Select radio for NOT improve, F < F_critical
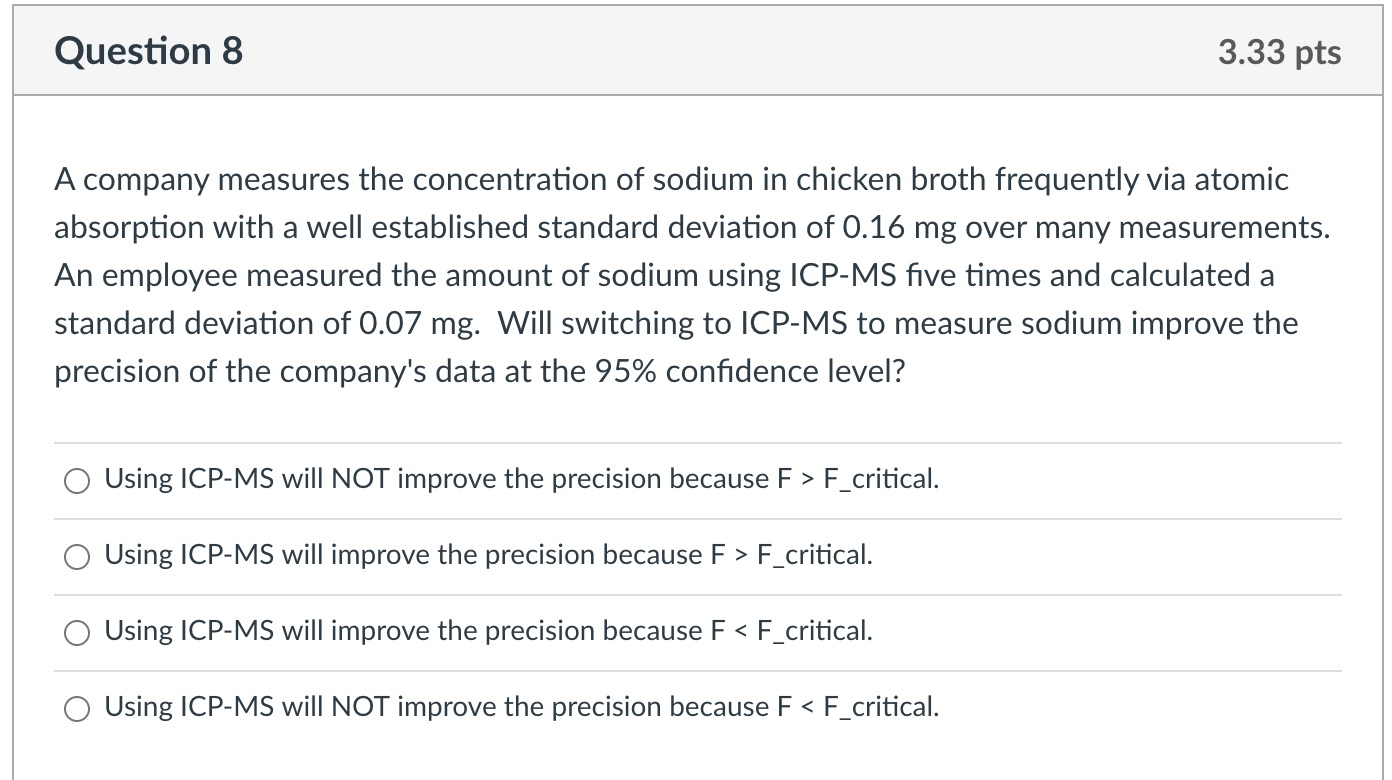The image size is (1392, 780). pos(77,709)
